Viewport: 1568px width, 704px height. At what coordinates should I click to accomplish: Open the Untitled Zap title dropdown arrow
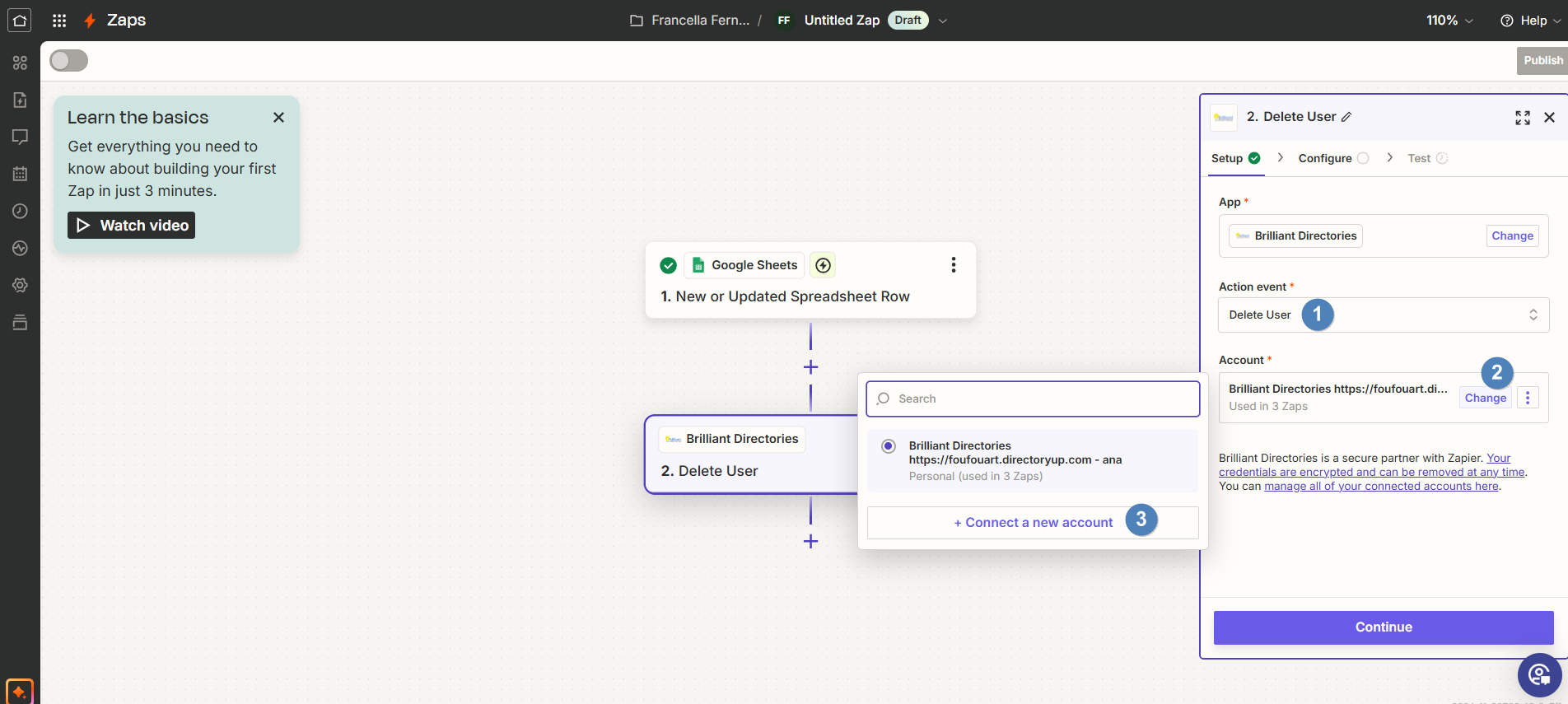(943, 21)
